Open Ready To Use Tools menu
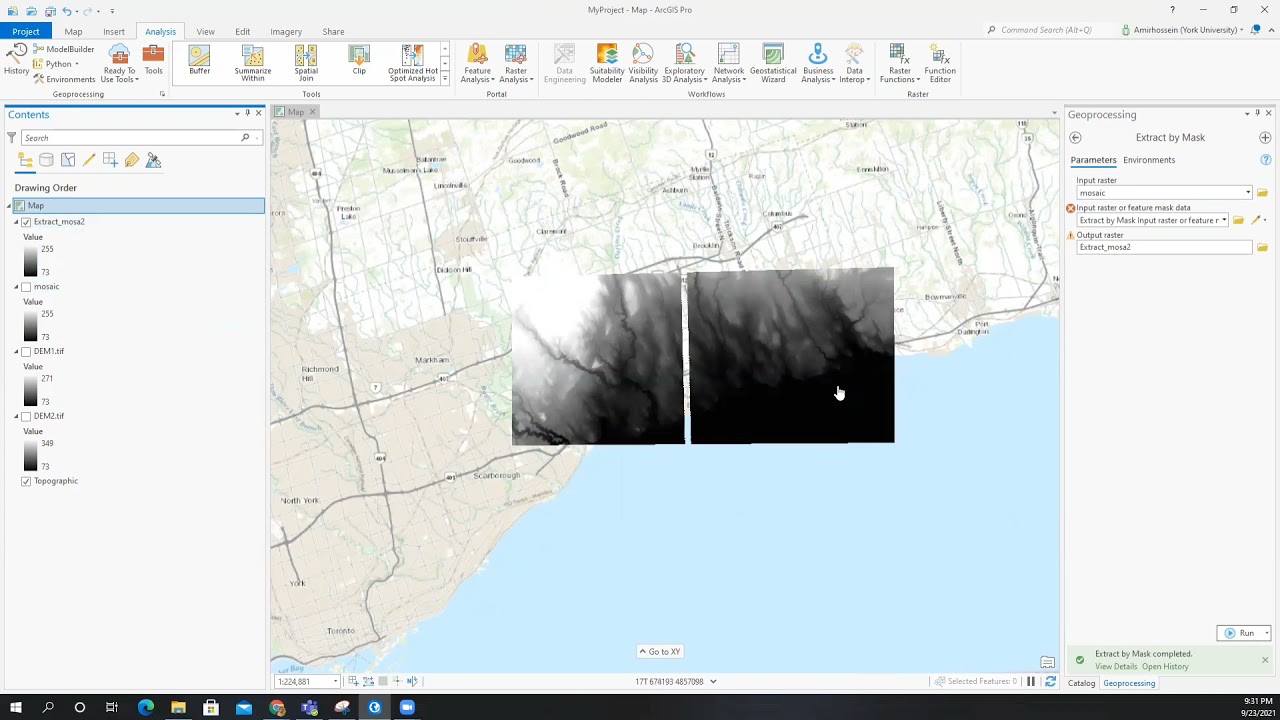This screenshot has height=720, width=1280. (x=119, y=64)
